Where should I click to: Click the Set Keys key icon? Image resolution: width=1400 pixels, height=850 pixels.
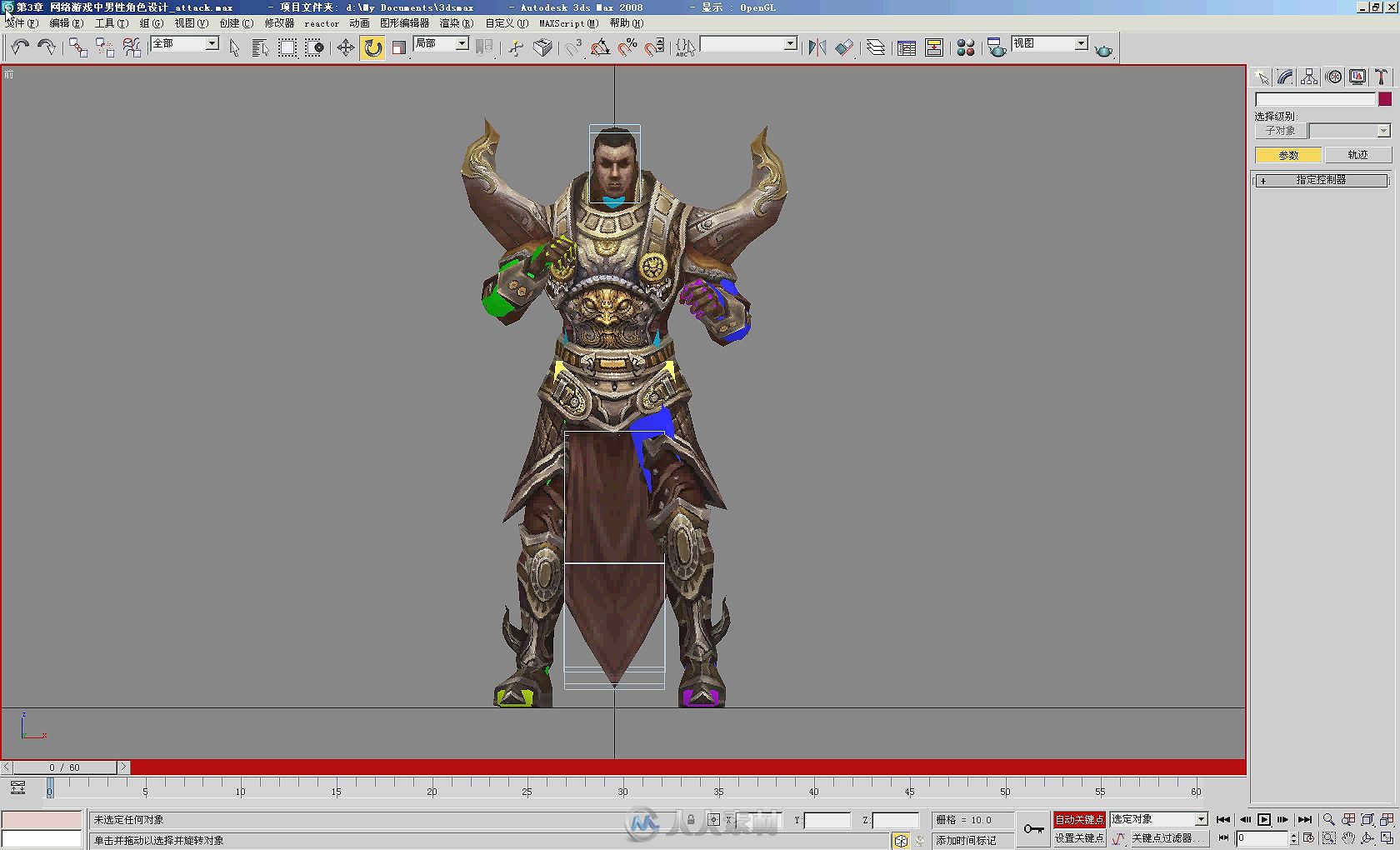pos(1034,828)
